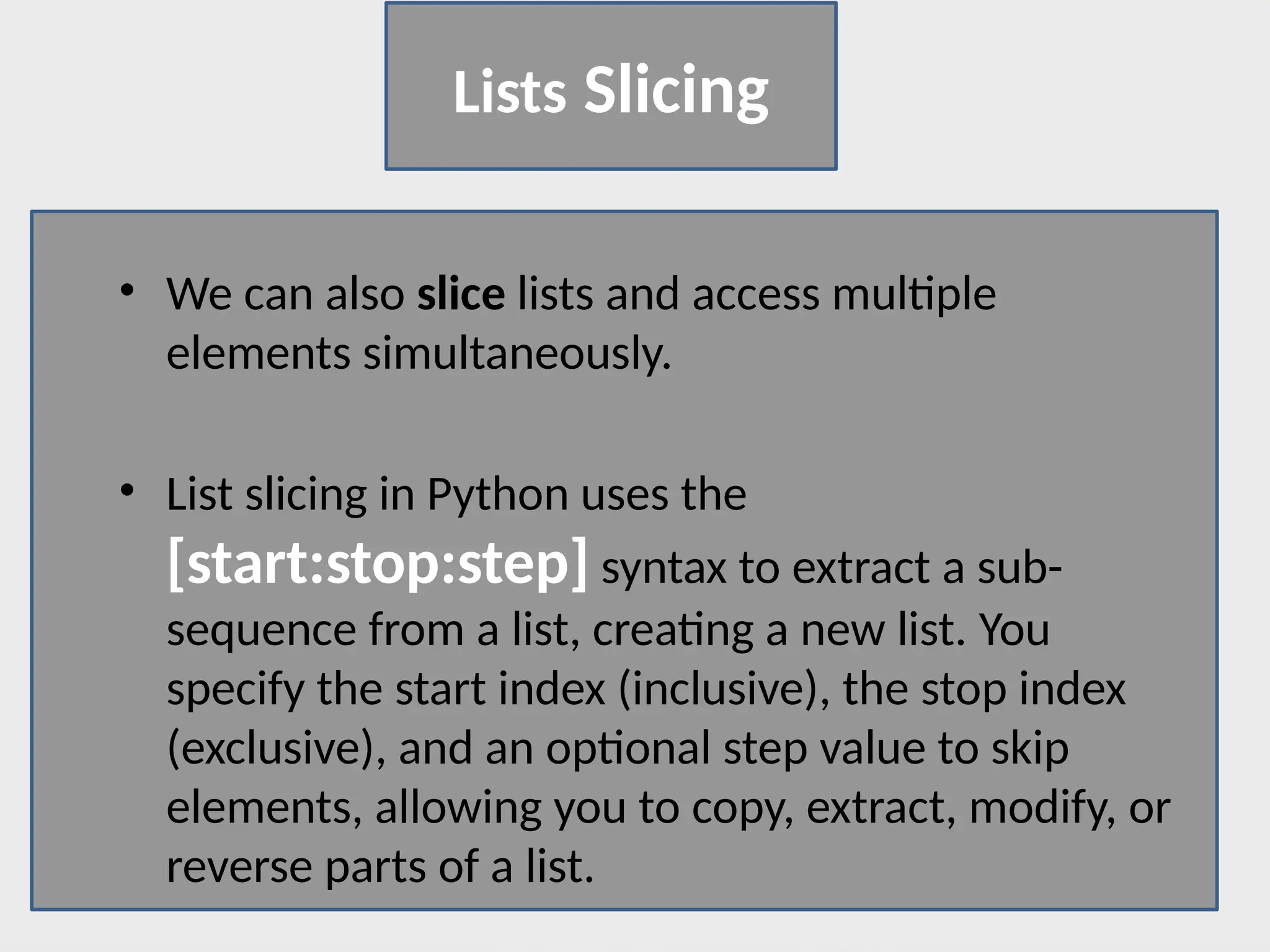1270x952 pixels.
Task: Click the first bullet point marker
Action: coord(127,290)
